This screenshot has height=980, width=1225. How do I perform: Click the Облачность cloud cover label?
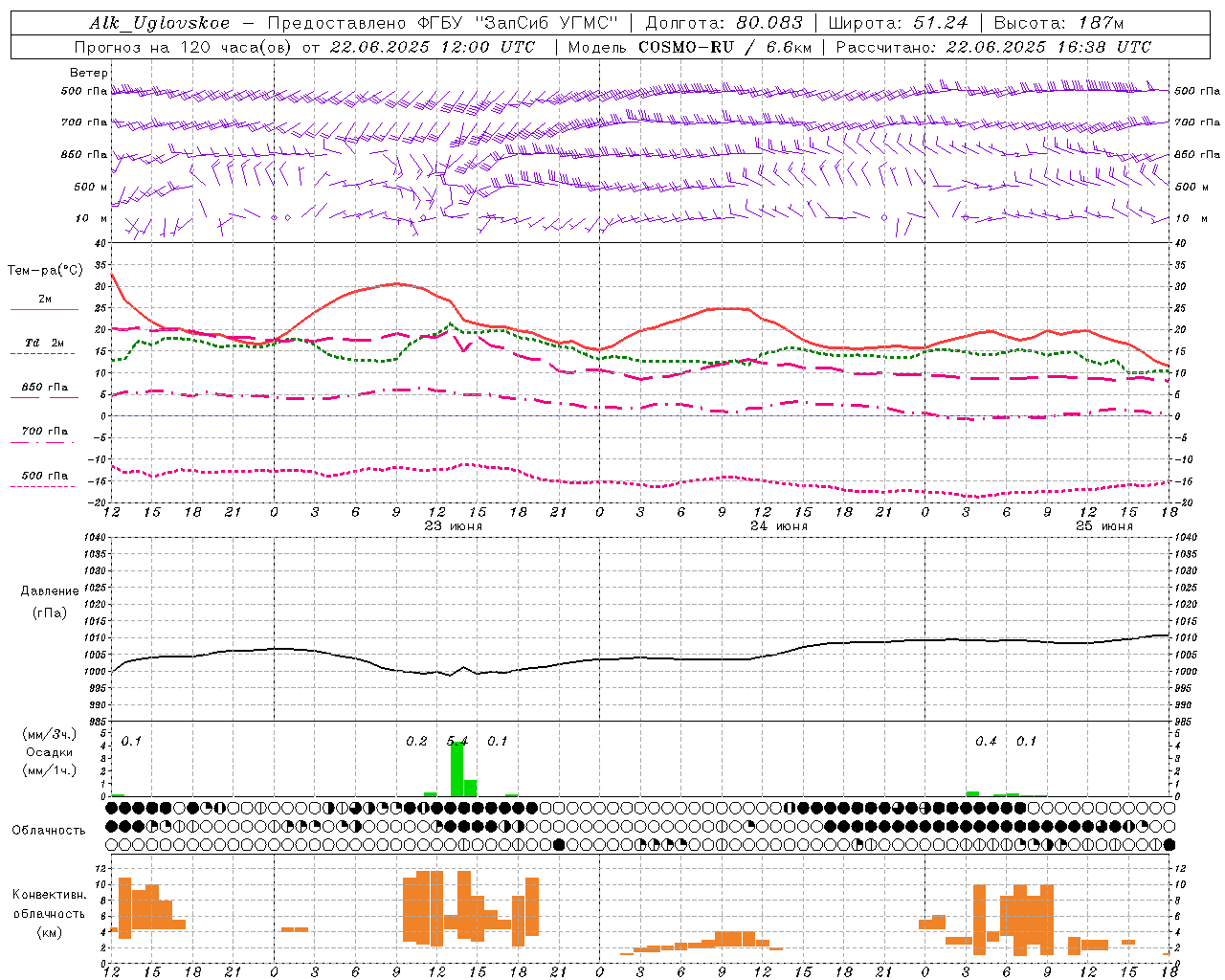[x=49, y=830]
